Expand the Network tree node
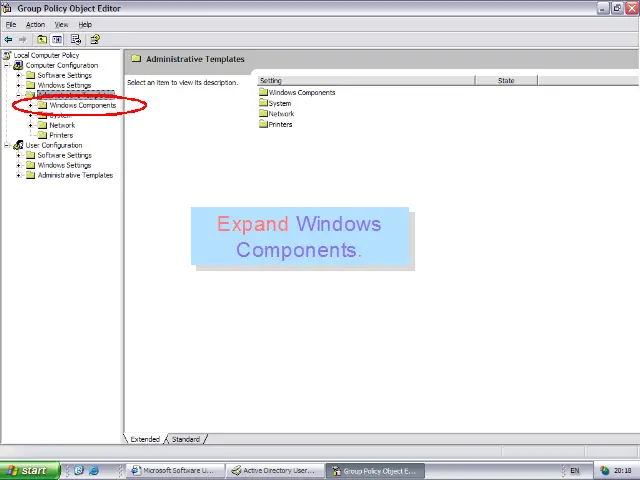 point(30,125)
